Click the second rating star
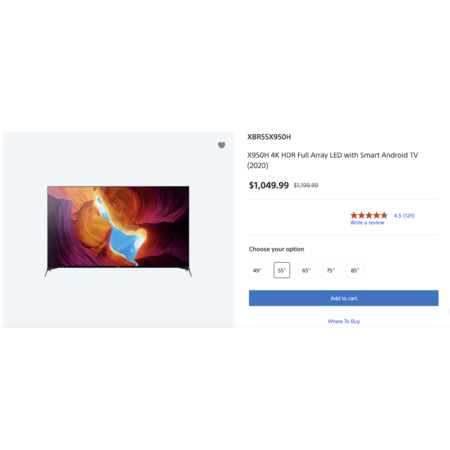450x450 pixels. [x=361, y=215]
